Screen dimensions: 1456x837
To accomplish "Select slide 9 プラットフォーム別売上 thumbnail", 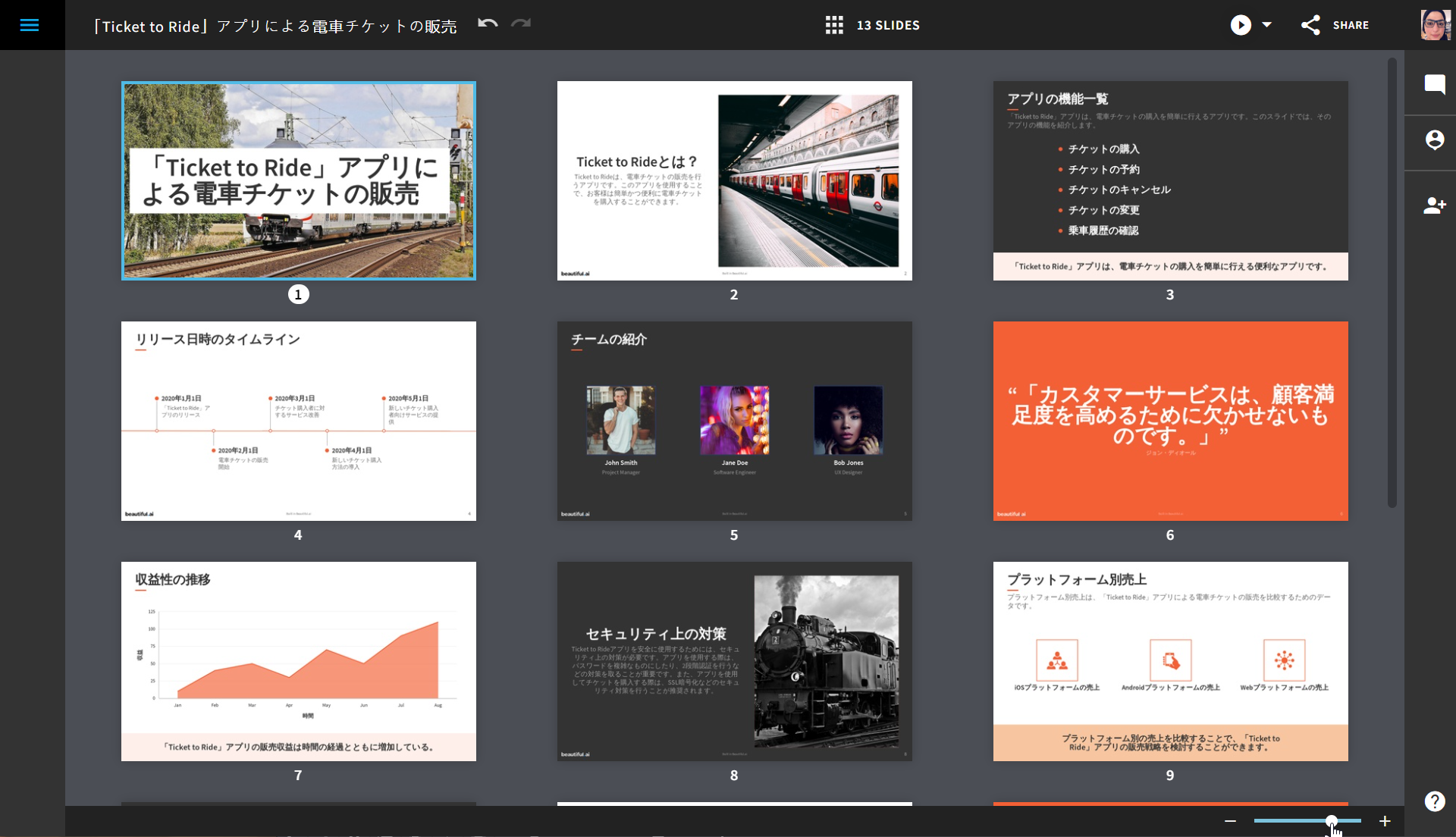I will click(1171, 661).
